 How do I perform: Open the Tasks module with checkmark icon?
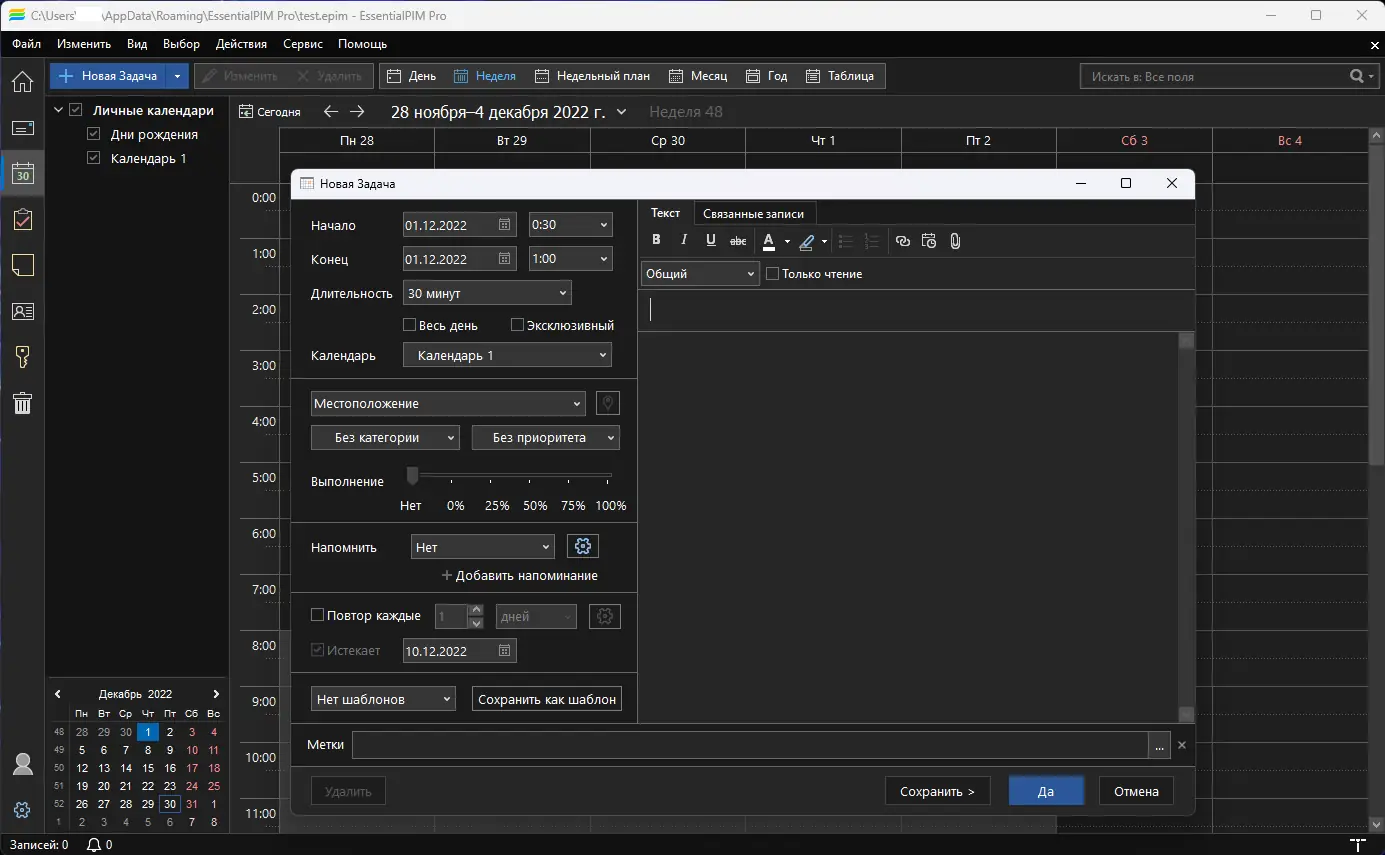(22, 220)
